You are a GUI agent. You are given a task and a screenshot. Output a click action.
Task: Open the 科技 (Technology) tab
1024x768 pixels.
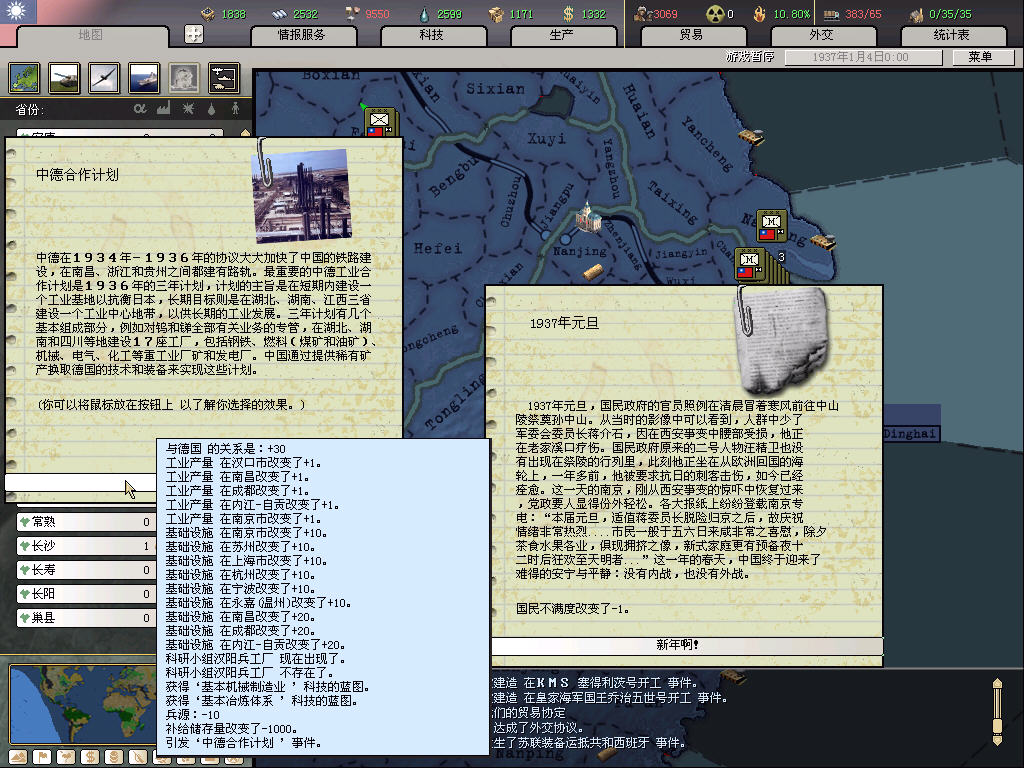[x=431, y=34]
